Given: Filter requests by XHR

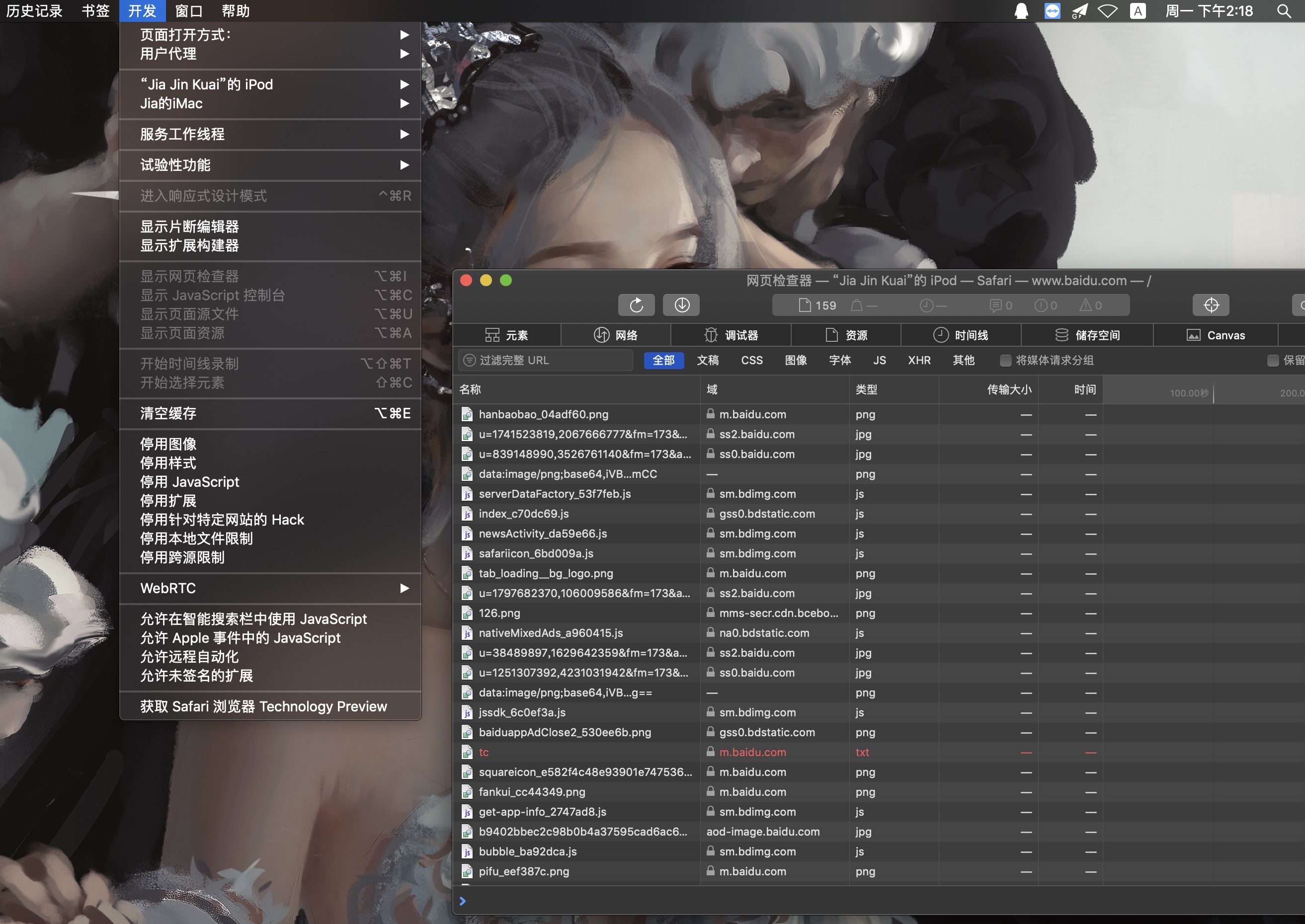Looking at the screenshot, I should 919,361.
